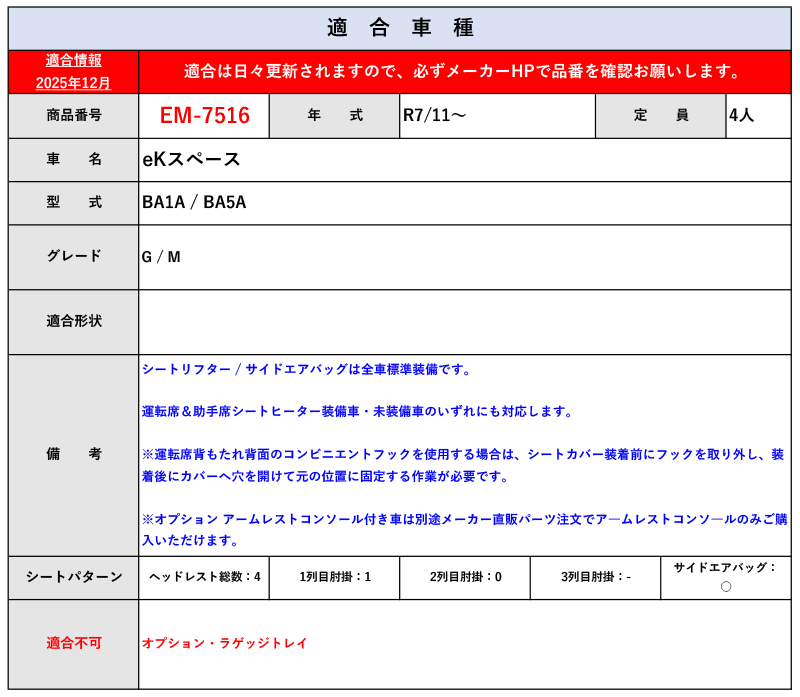Screen dimensions: 800x697
Task: Click the 3列目肘掛 : - cell
Action: (595, 577)
